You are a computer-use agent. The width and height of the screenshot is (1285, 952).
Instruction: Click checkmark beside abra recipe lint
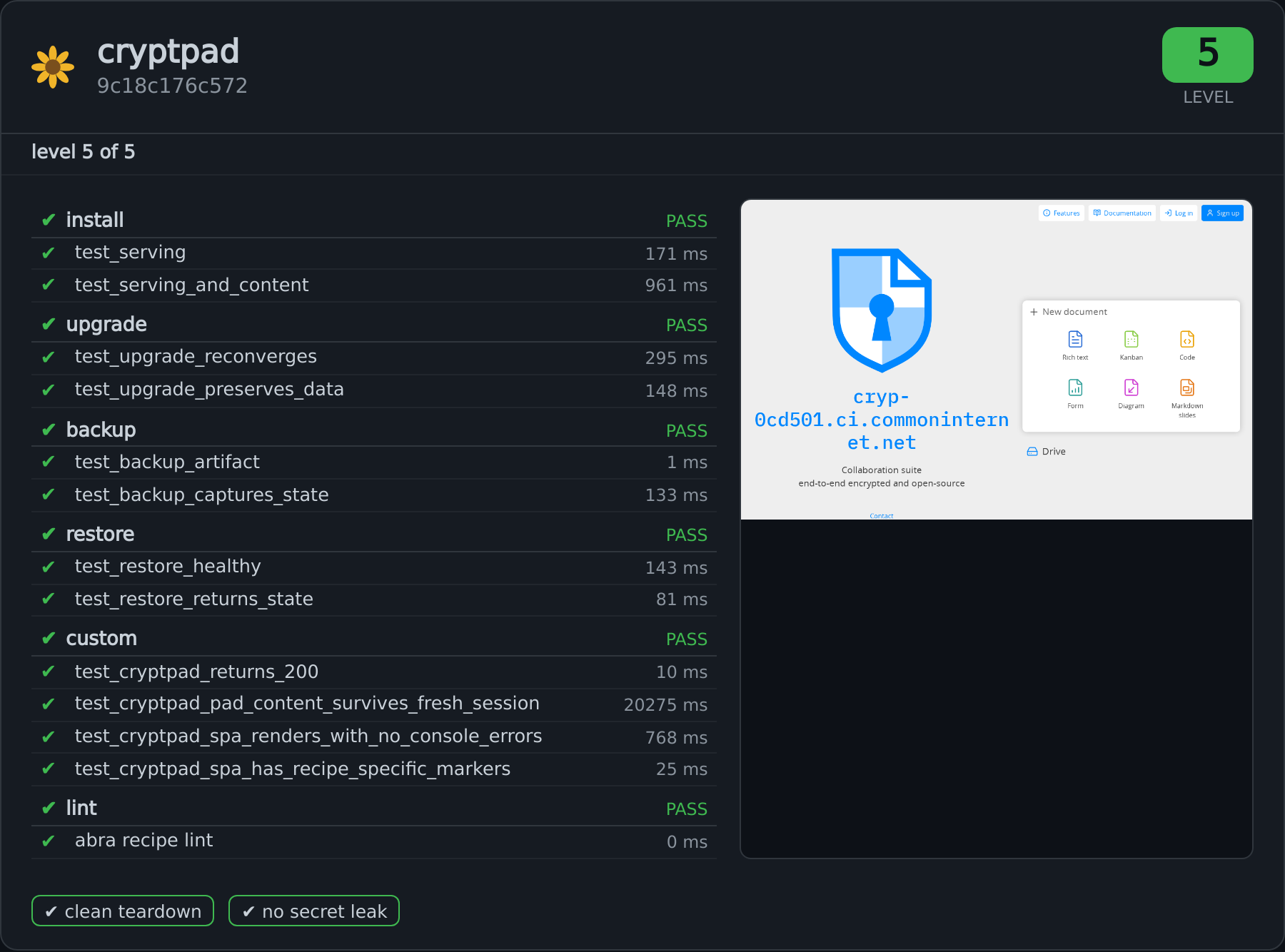49,841
